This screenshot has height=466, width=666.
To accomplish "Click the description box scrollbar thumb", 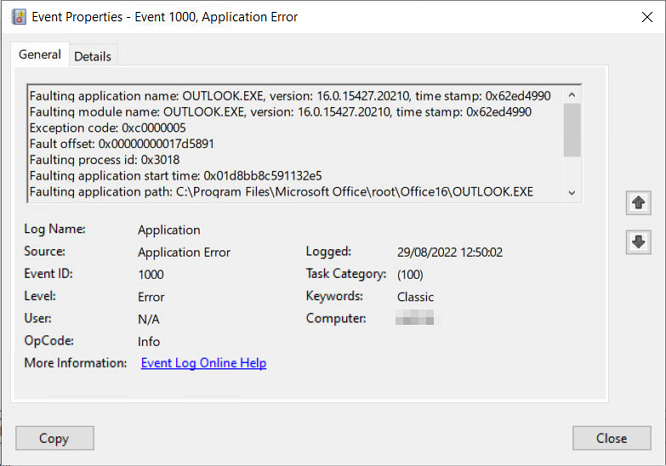I will click(x=572, y=130).
